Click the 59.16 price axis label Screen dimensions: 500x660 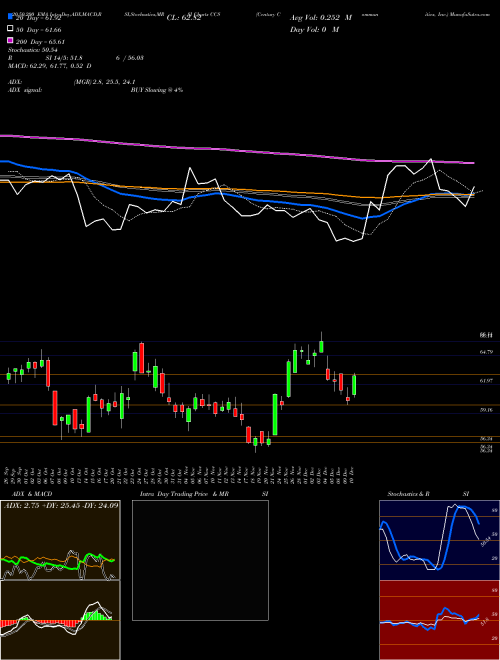(486, 410)
